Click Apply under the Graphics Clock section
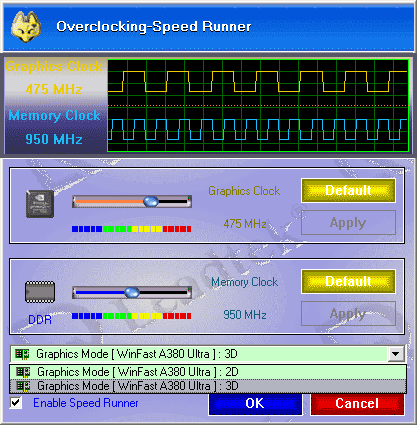Screen dimensions: 417x425 (x=348, y=222)
